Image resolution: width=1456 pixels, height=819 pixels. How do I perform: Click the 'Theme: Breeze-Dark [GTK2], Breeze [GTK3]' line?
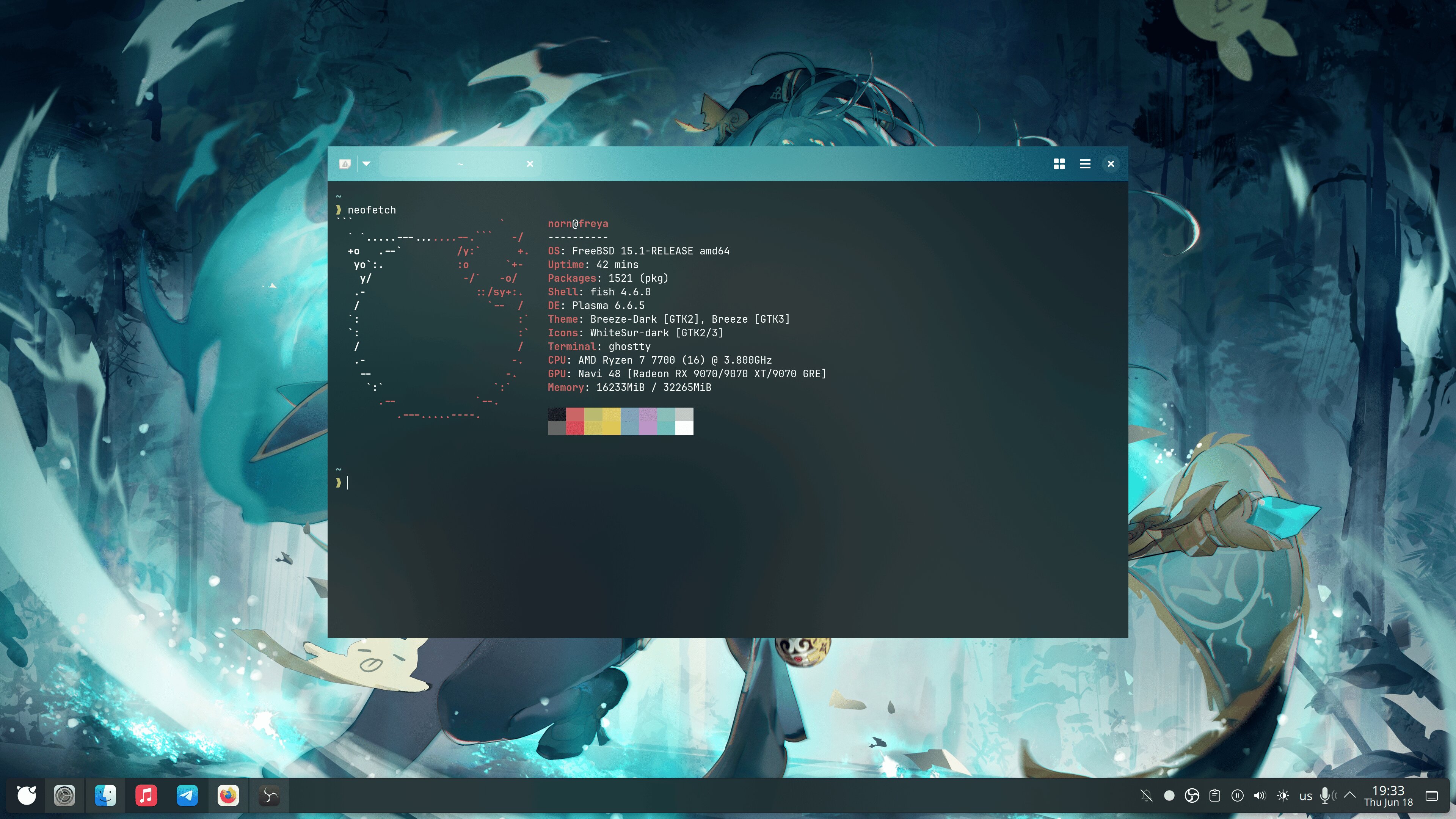point(668,319)
